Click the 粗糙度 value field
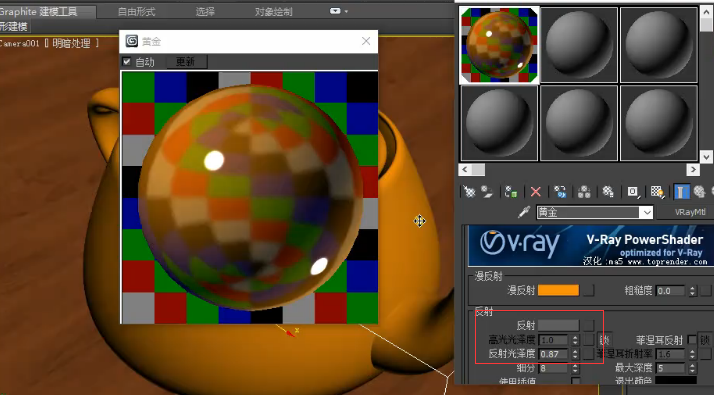Viewport: 714px width, 395px height. (670, 291)
